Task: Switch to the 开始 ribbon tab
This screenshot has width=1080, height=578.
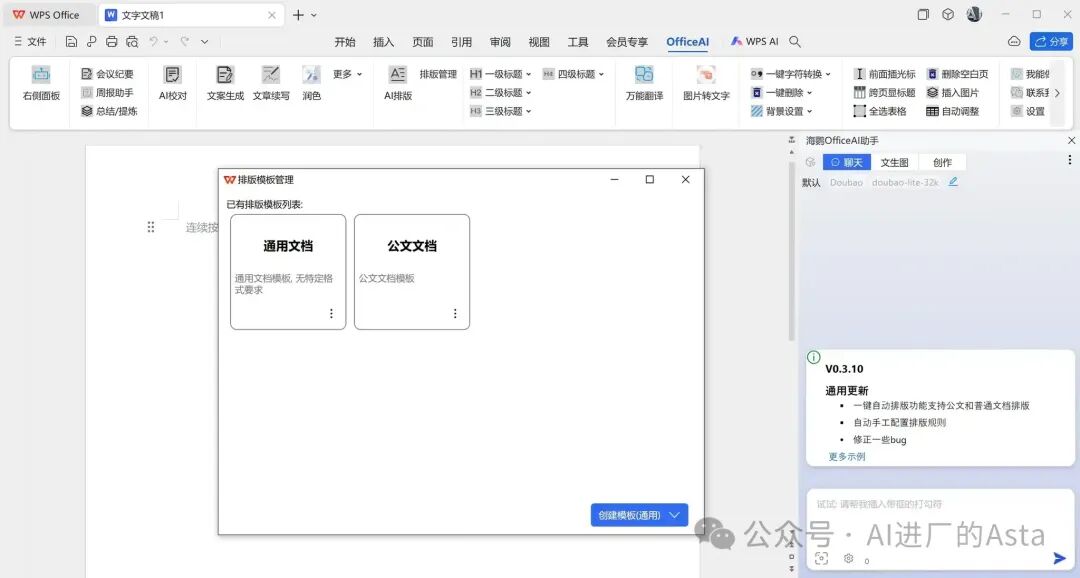Action: [x=345, y=42]
